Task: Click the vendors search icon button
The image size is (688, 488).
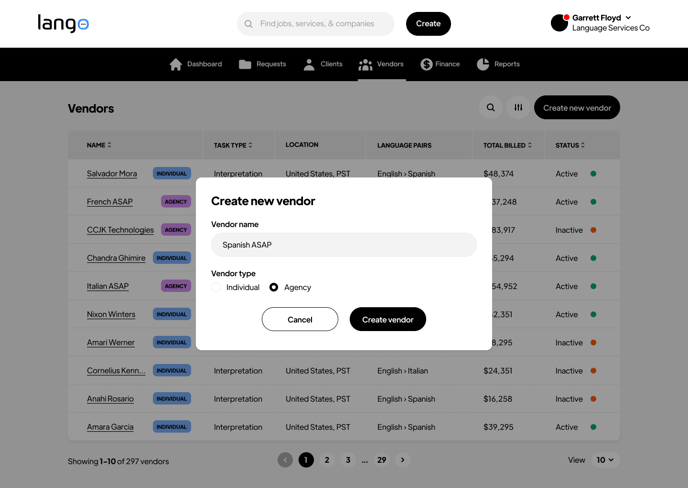Action: coord(491,108)
